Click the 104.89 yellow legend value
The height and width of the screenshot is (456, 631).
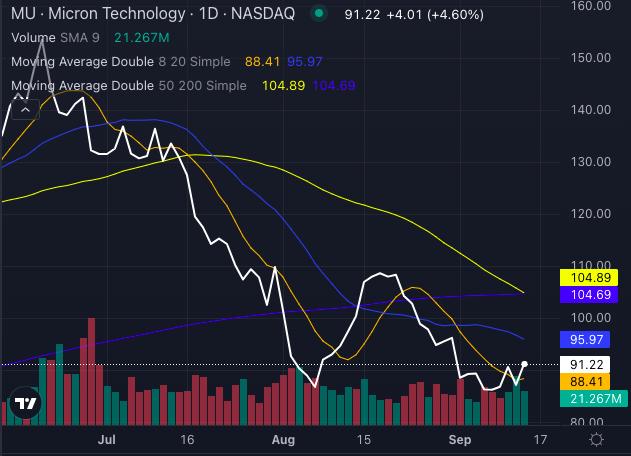[283, 86]
